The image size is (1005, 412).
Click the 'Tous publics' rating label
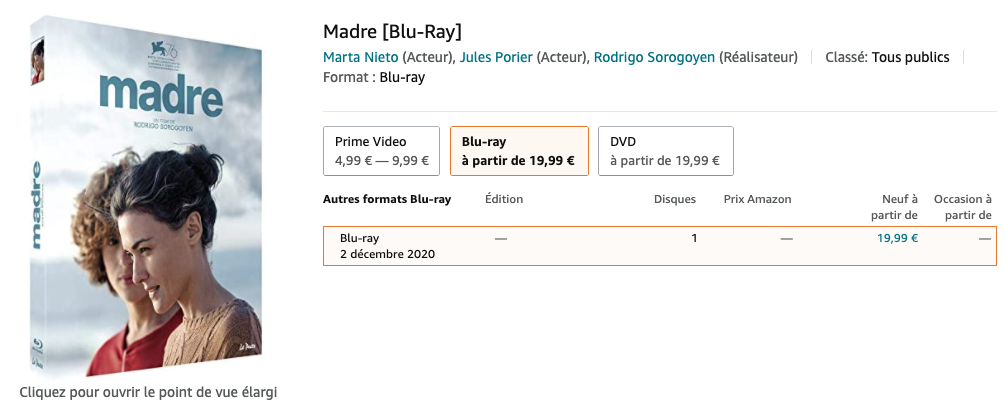[x=910, y=57]
